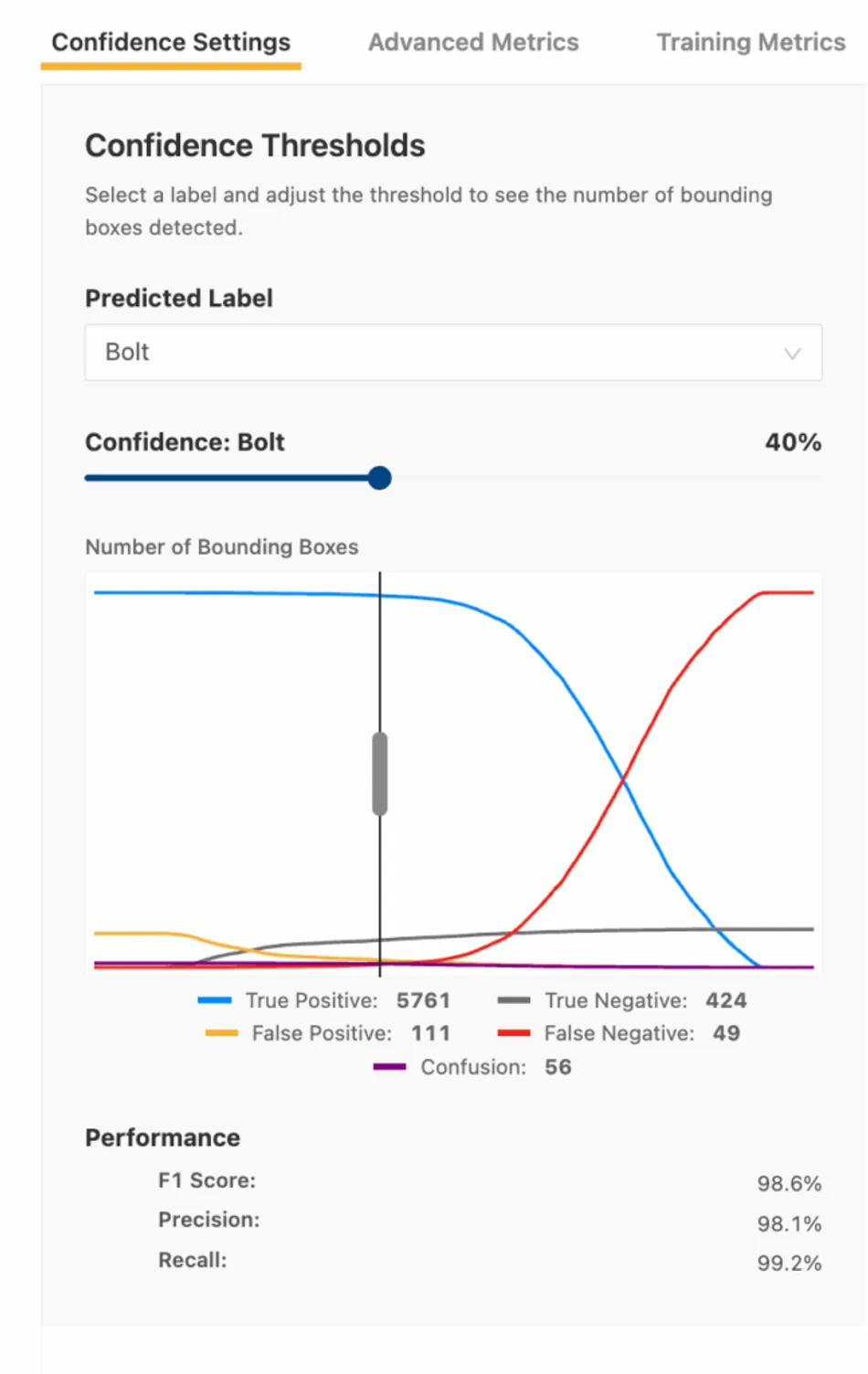Click the purple Confusion legend swatch

pos(389,1067)
